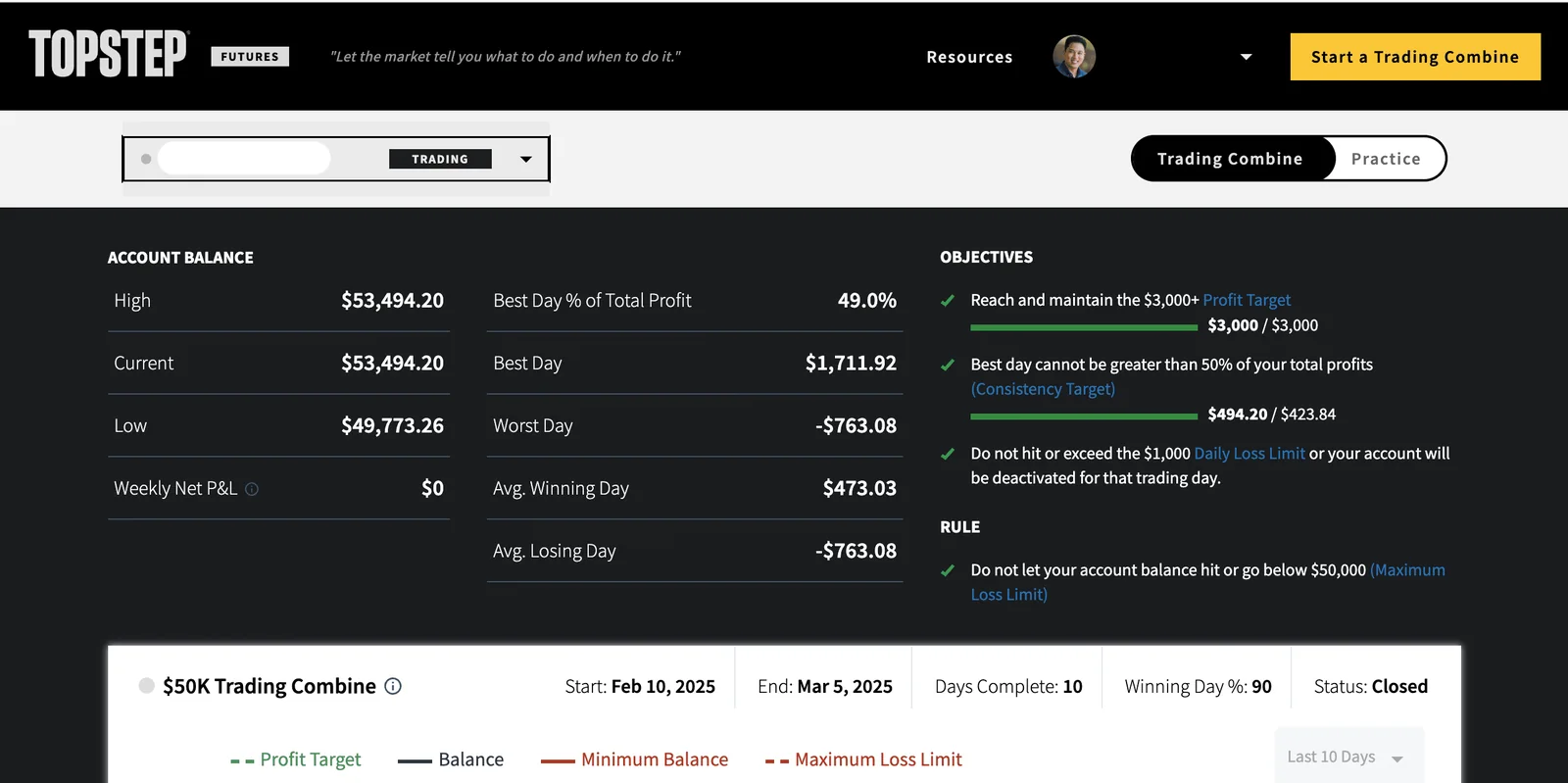The height and width of the screenshot is (783, 1568).
Task: Click the Topstep logo
Action: [x=108, y=54]
